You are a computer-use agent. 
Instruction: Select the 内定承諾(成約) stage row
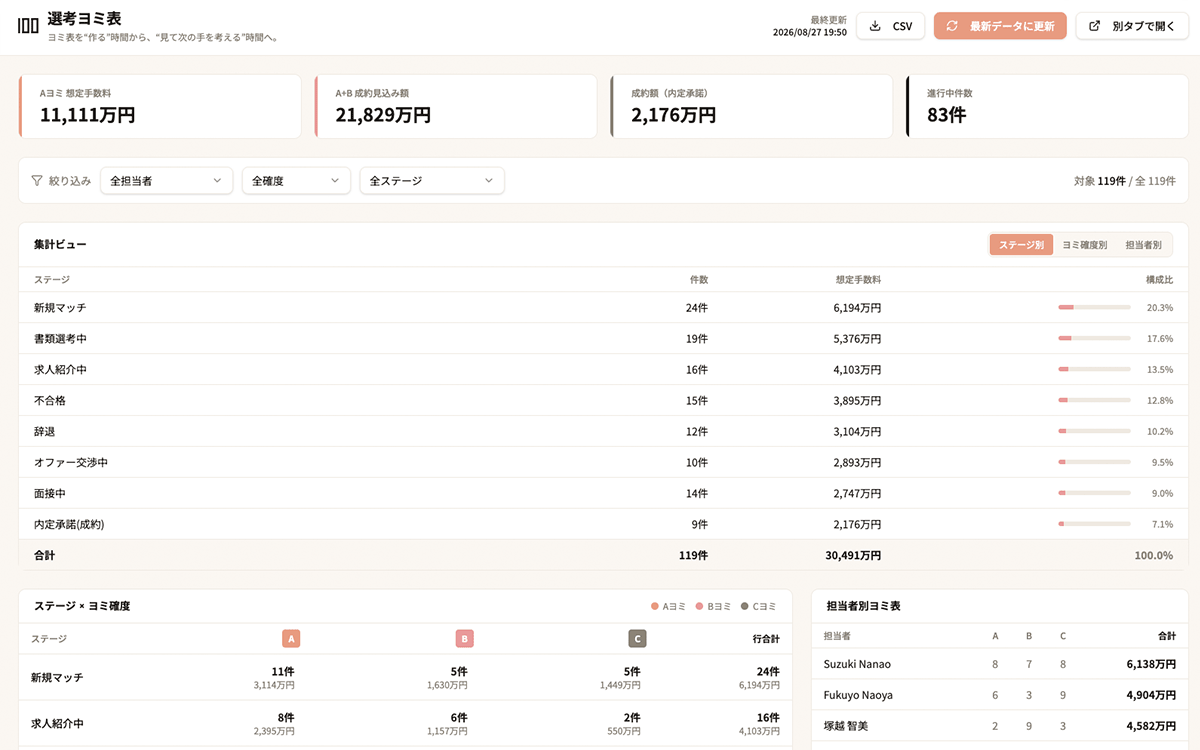(603, 525)
